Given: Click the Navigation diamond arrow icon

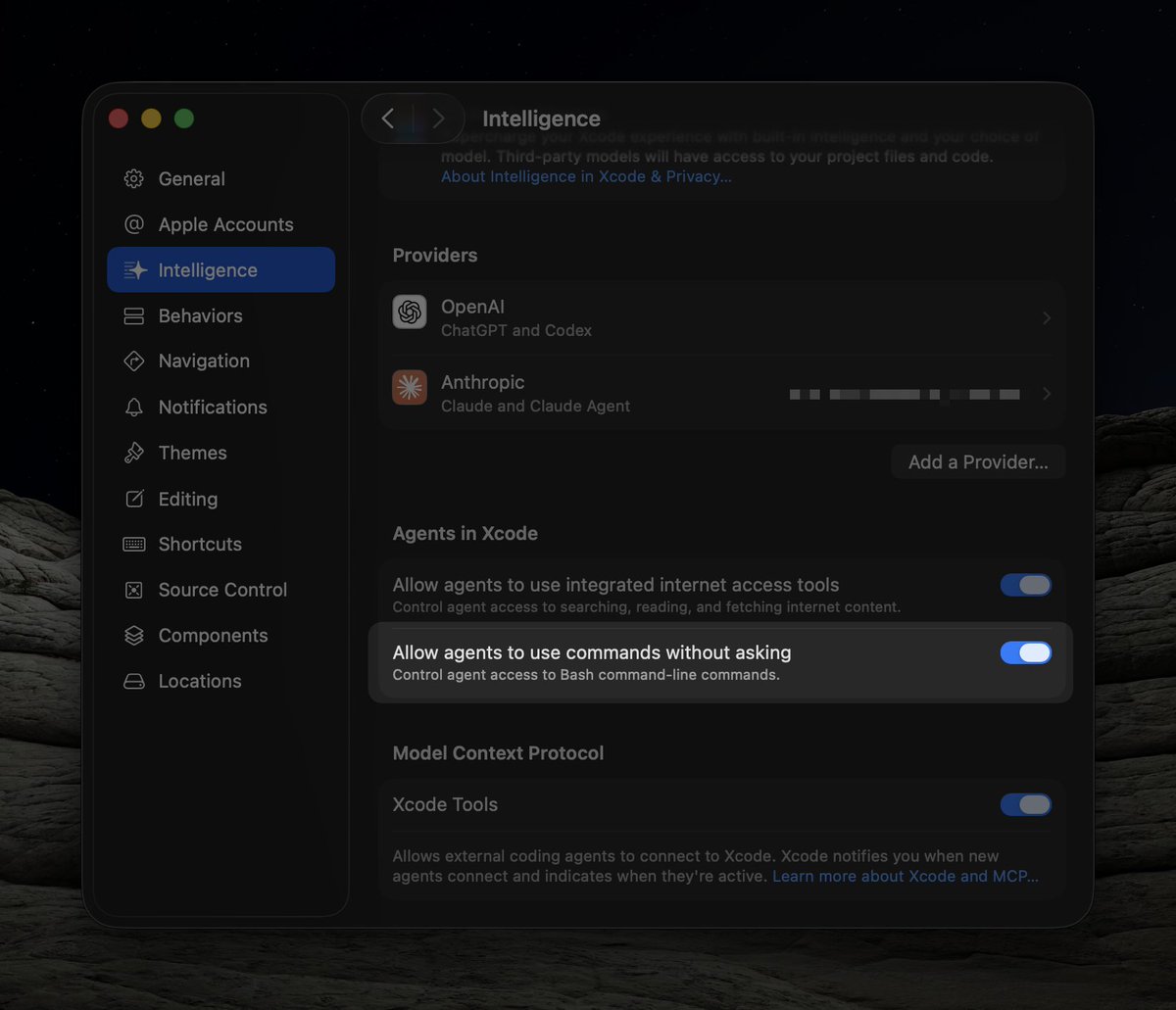Looking at the screenshot, I should [134, 361].
